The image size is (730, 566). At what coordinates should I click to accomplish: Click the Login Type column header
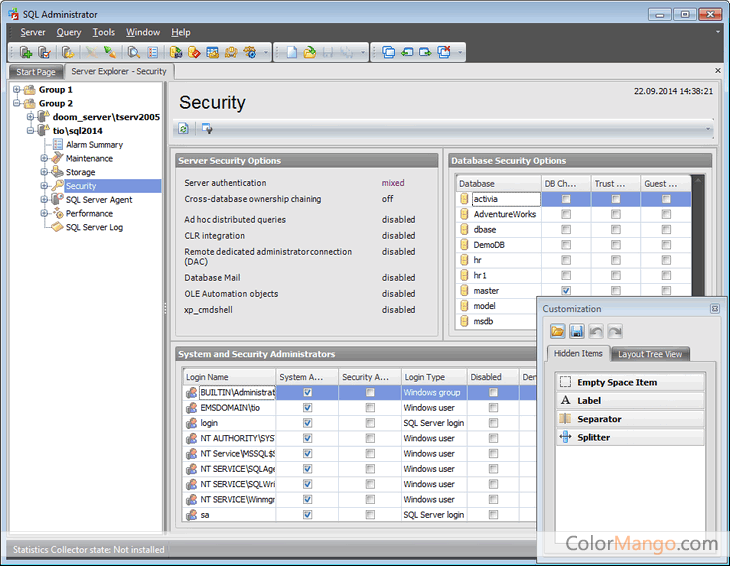pyautogui.click(x=434, y=377)
